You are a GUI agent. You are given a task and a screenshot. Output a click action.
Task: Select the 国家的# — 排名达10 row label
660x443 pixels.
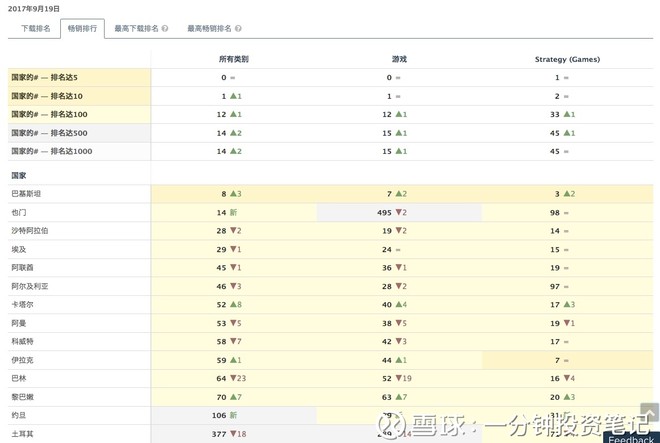(x=47, y=96)
